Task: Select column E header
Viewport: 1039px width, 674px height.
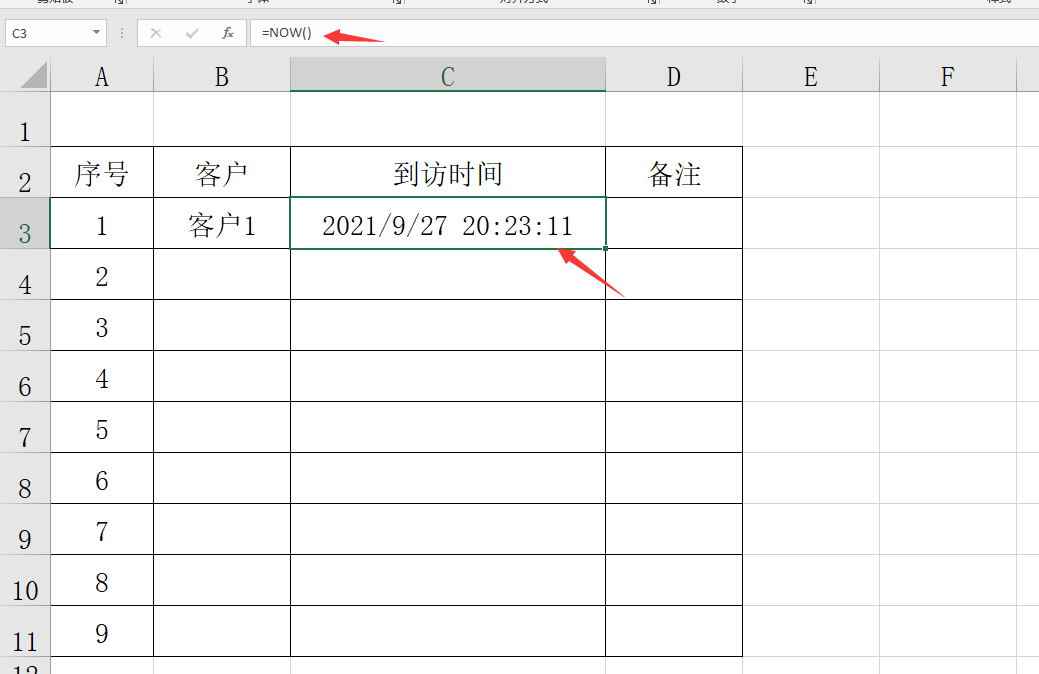Action: pos(810,75)
